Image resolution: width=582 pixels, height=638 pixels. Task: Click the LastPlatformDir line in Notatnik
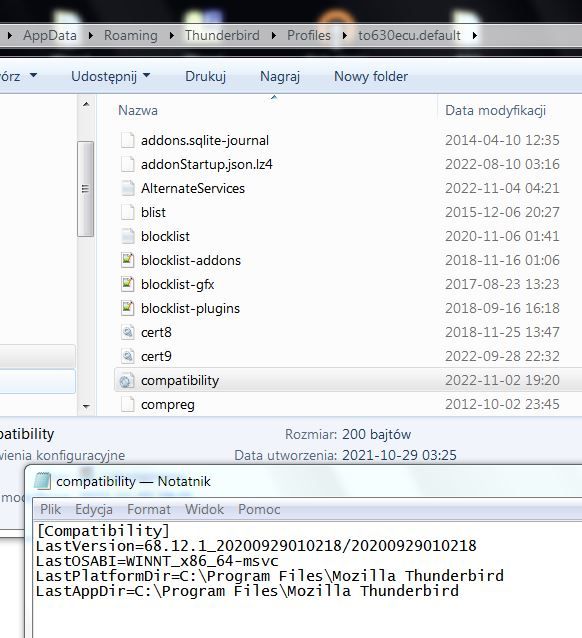pos(270,576)
